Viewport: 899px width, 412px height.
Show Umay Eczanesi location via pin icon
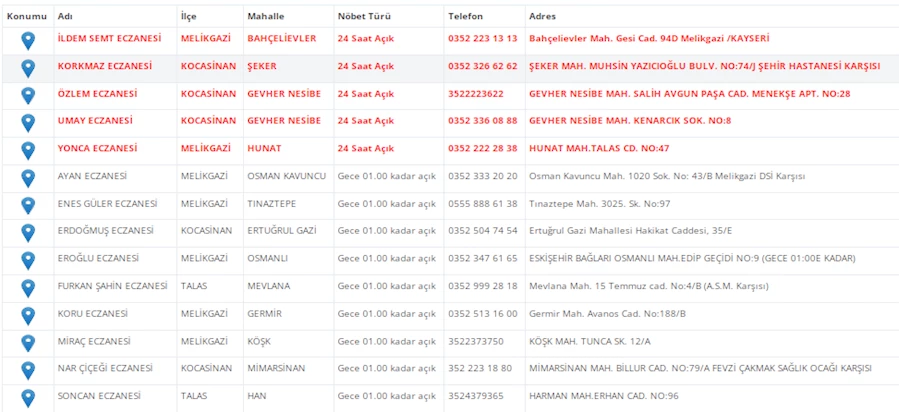pos(28,123)
